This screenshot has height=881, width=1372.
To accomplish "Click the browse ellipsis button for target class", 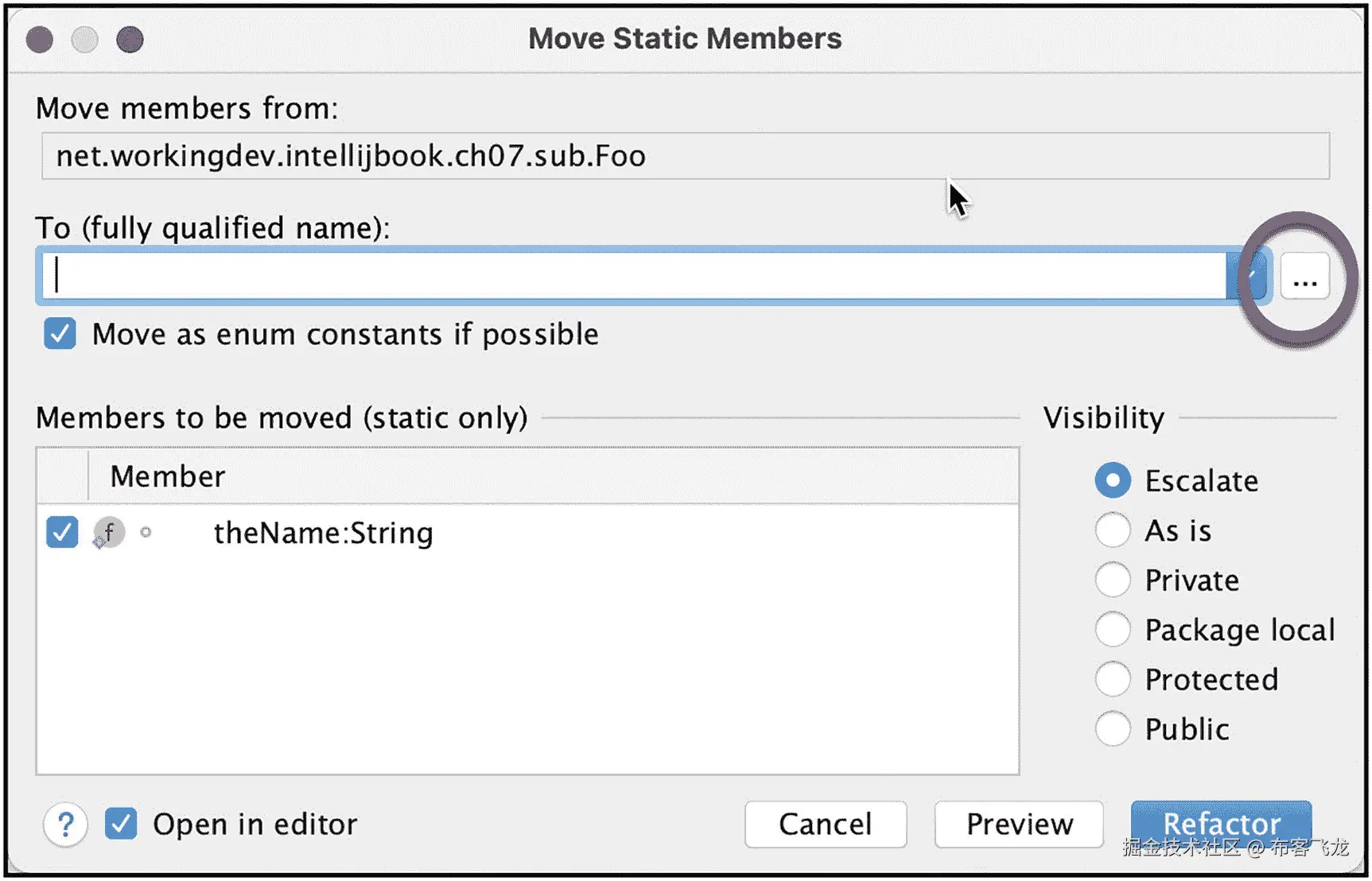I will (x=1304, y=277).
